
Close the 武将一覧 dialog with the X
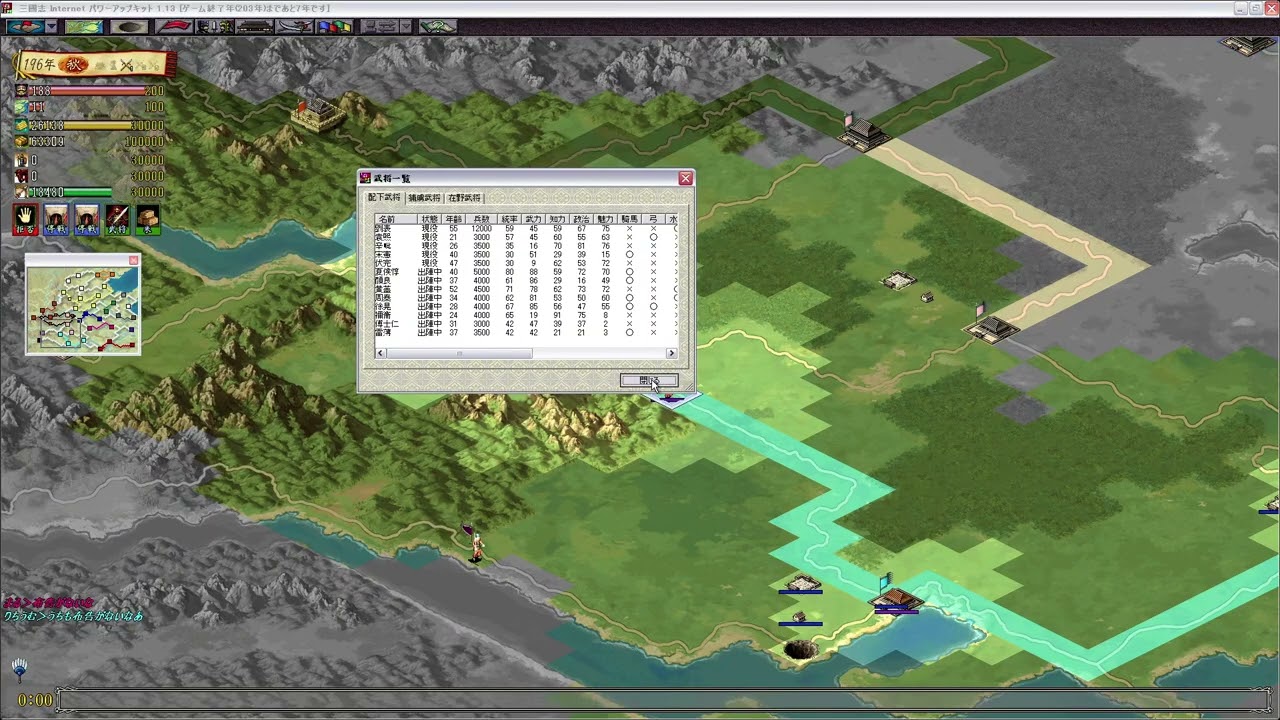(x=685, y=178)
